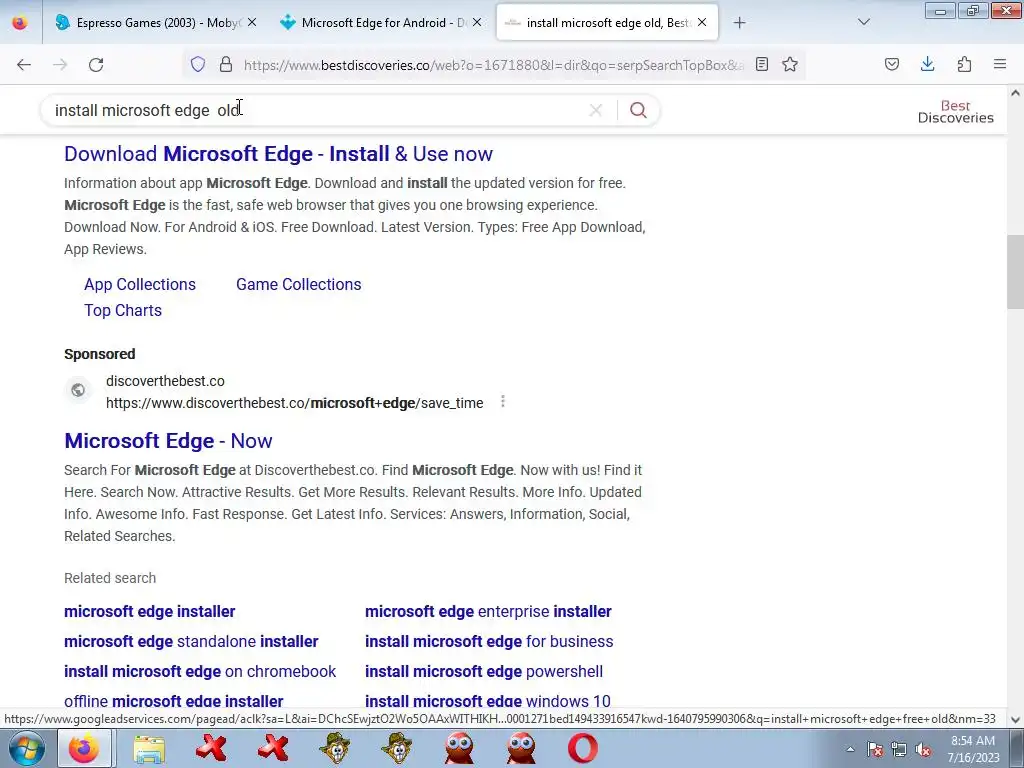
Task: Select microsoft edge enterprise installer search
Action: [x=488, y=611]
